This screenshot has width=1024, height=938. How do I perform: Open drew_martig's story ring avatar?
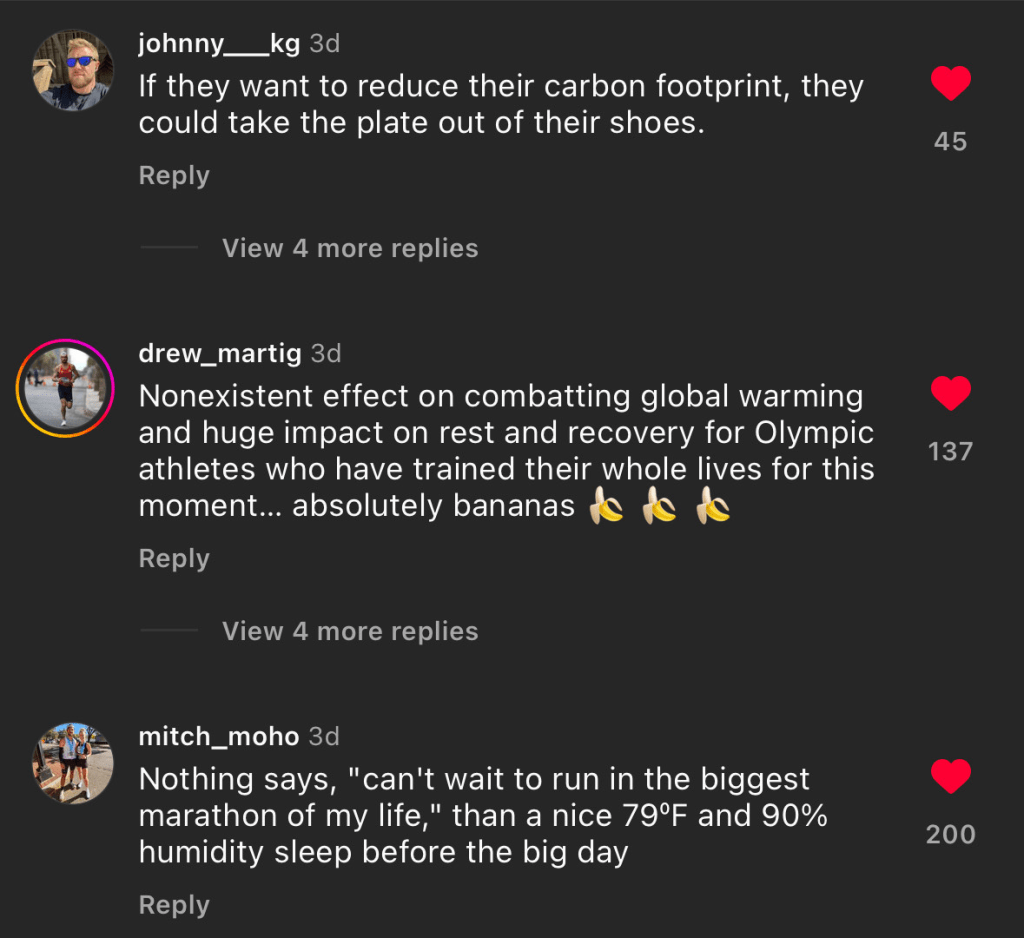pyautogui.click(x=66, y=388)
